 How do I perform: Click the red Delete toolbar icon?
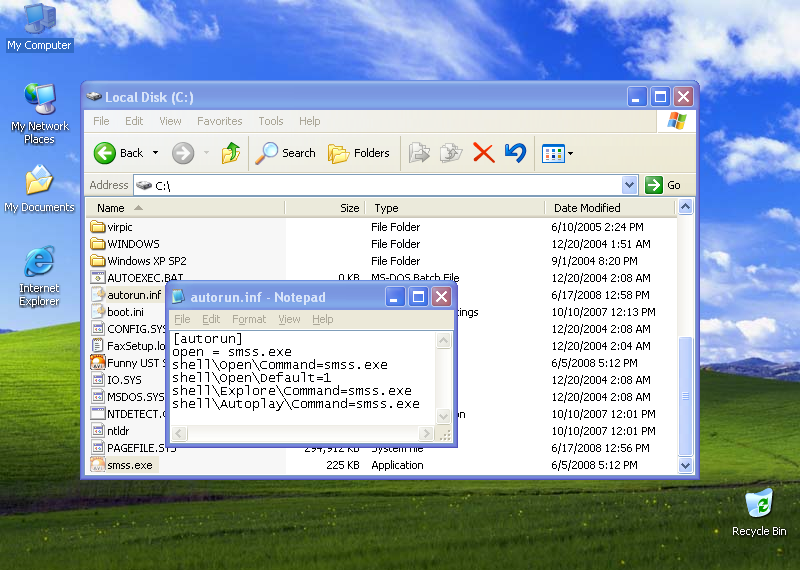(x=483, y=153)
